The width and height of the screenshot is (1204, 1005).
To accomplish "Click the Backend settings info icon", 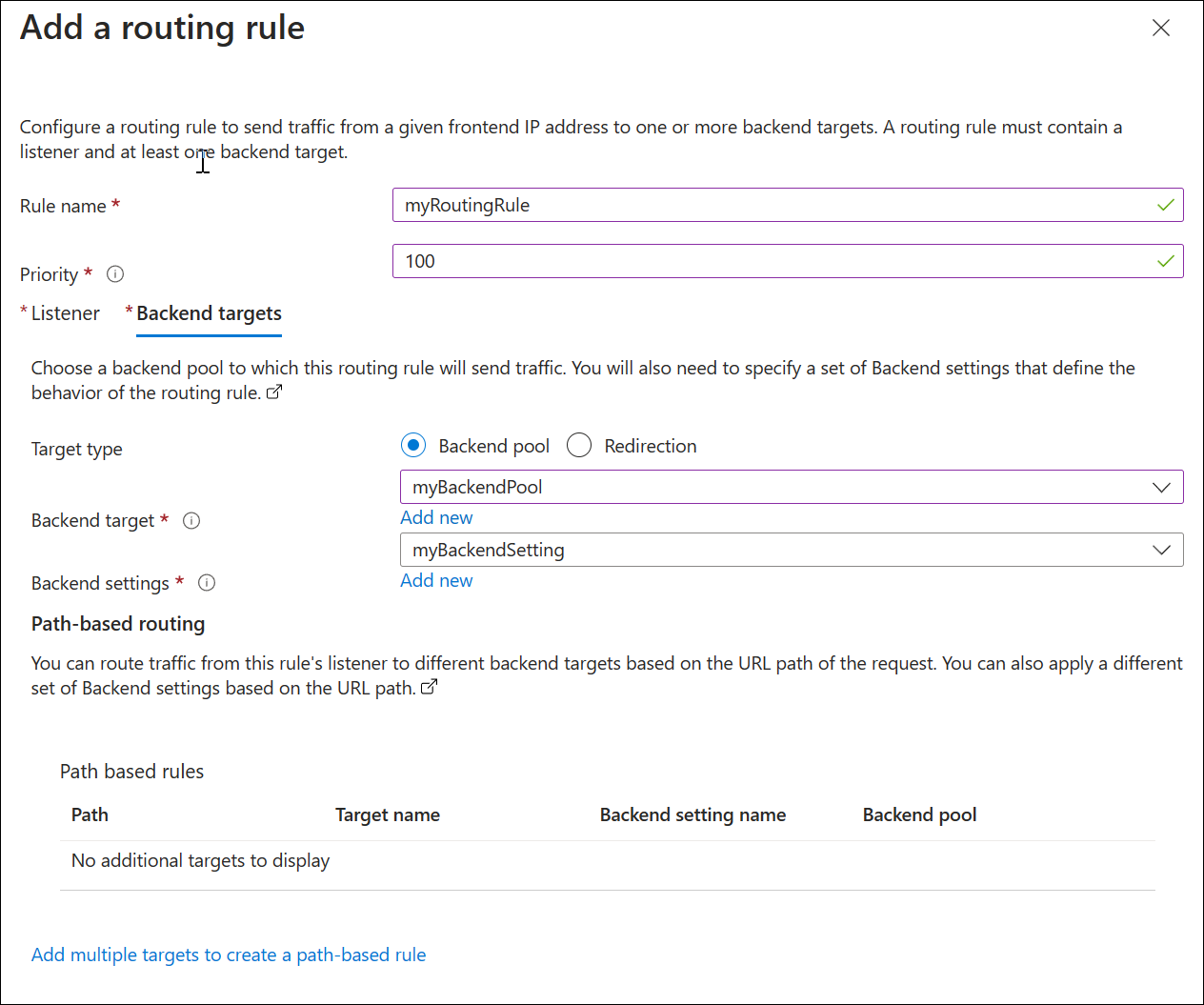I will pyautogui.click(x=207, y=583).
